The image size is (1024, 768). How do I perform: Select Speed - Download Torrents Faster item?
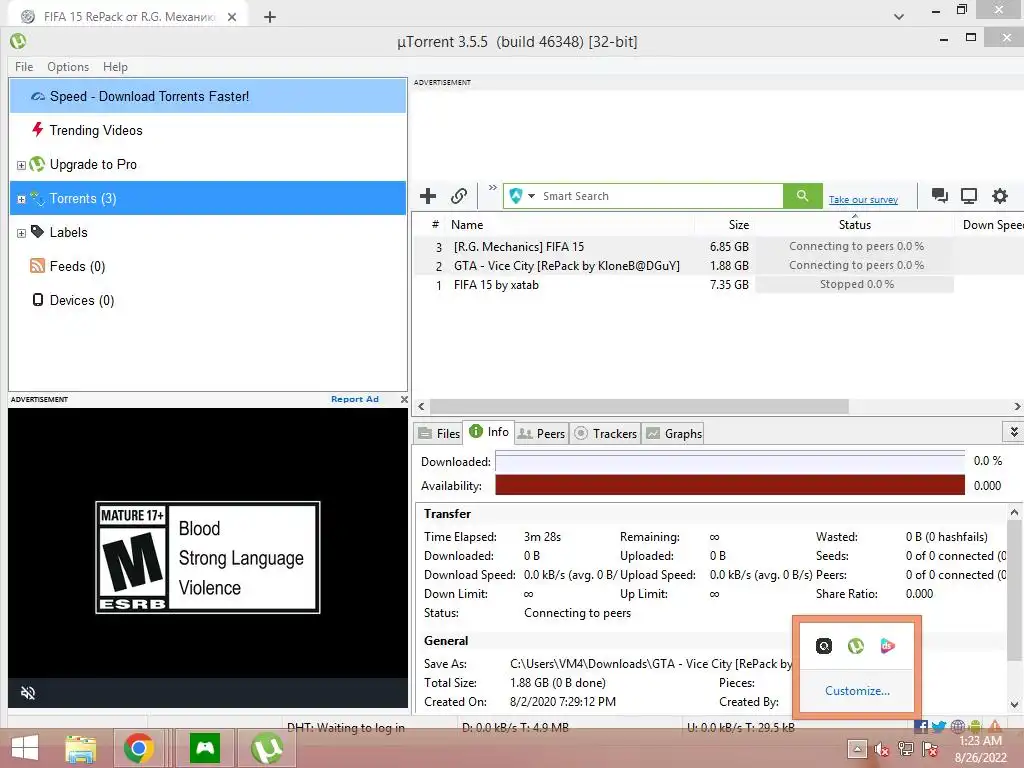pos(208,96)
